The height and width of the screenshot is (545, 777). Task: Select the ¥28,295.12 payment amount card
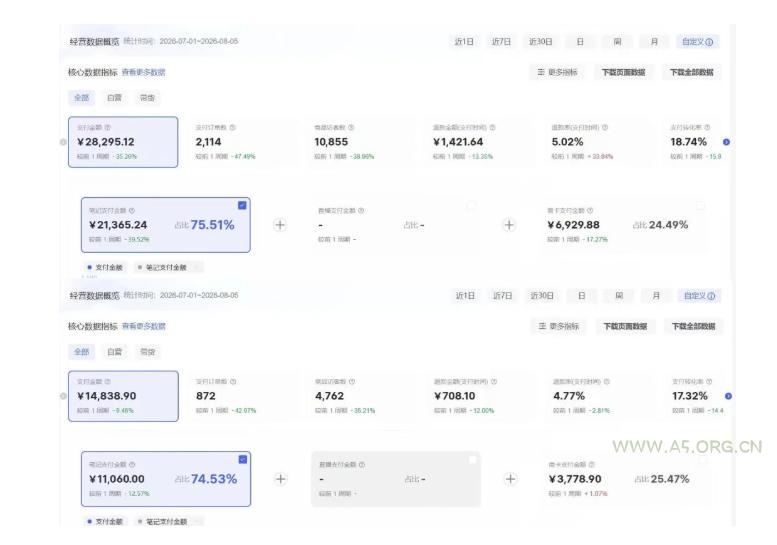123,142
